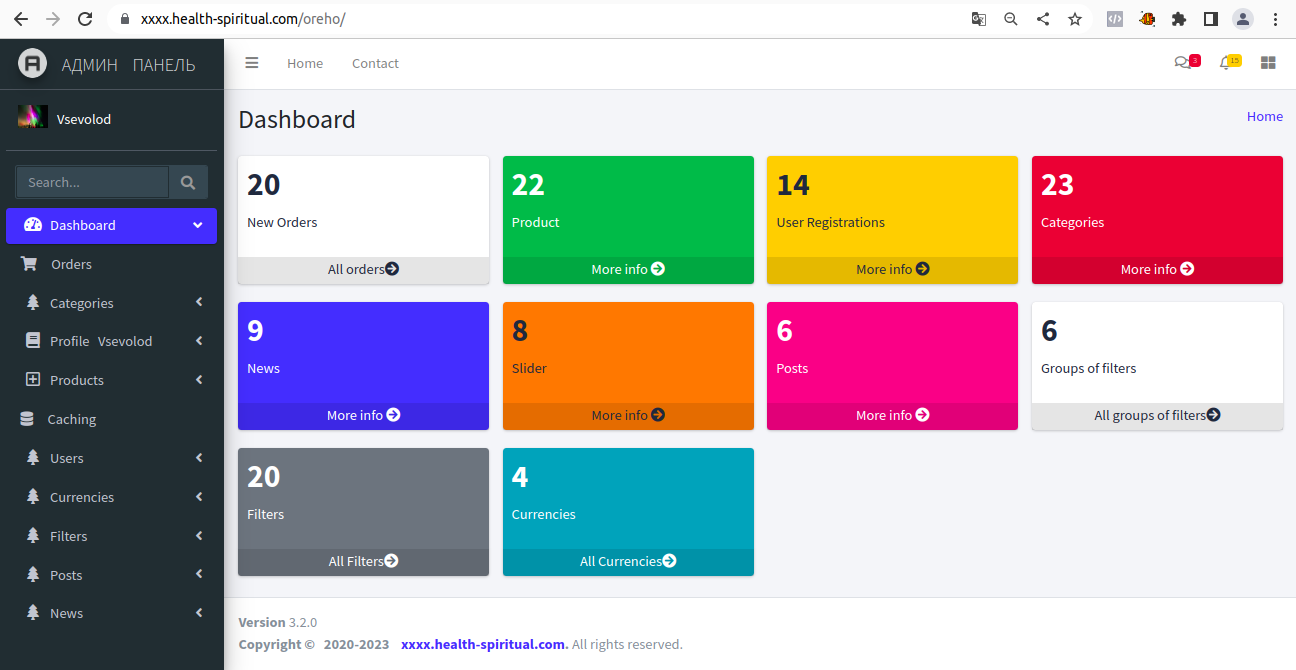Click All Filters link on Filters card
The image size is (1296, 670).
click(363, 561)
